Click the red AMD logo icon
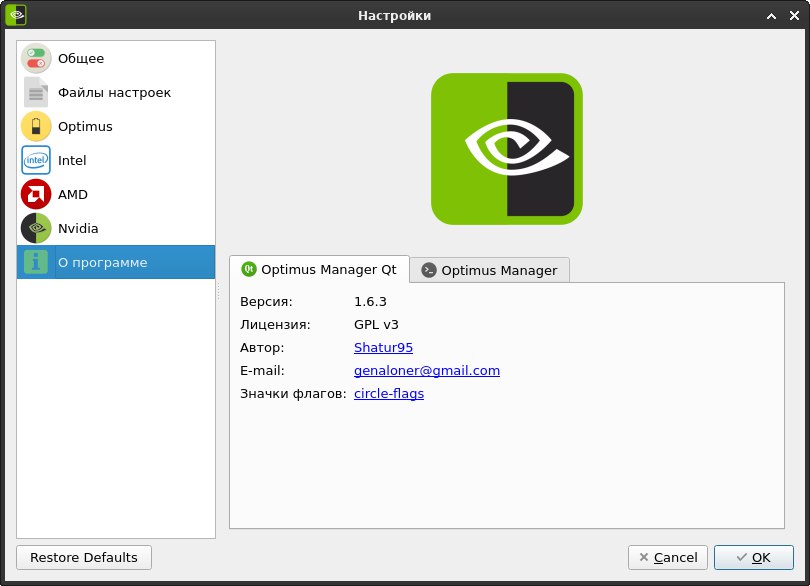 36,194
